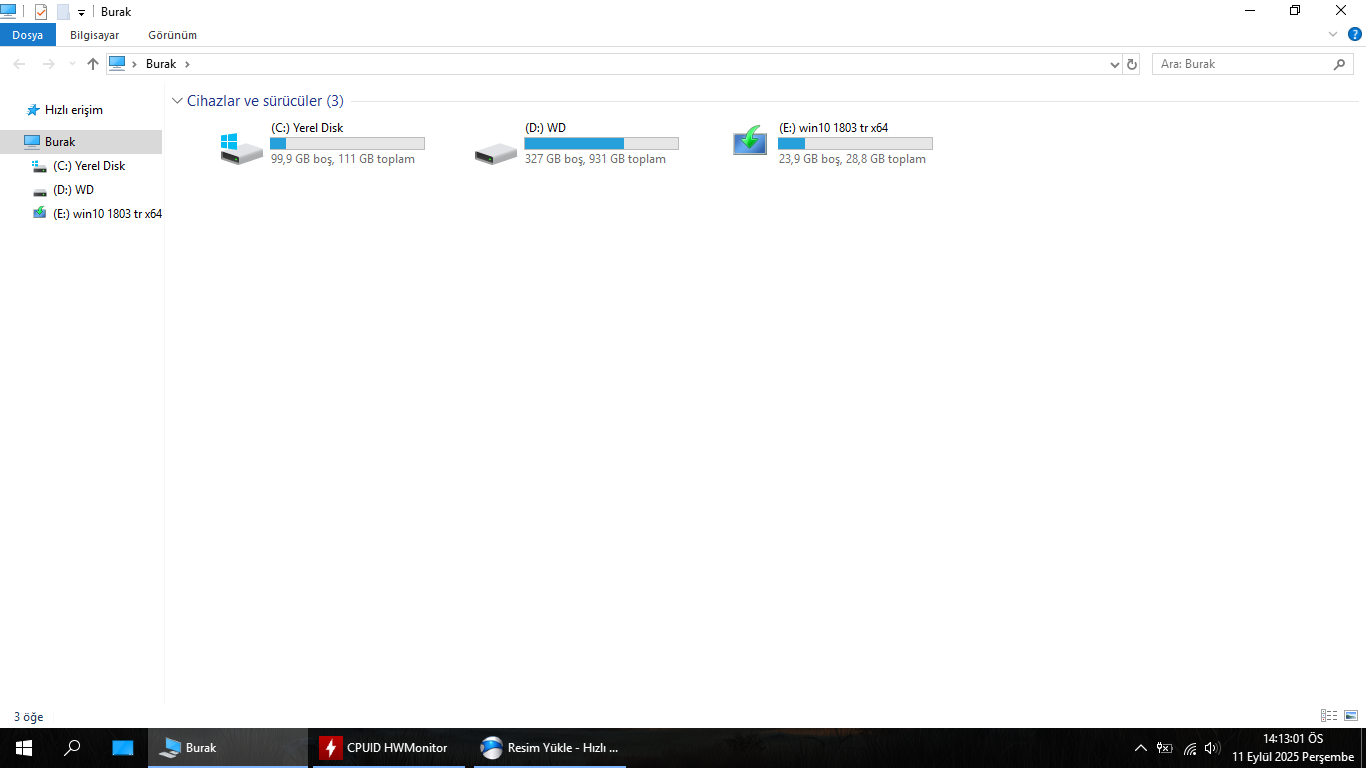Viewport: 1366px width, 768px height.
Task: Switch to details view in the status bar
Action: [1329, 716]
